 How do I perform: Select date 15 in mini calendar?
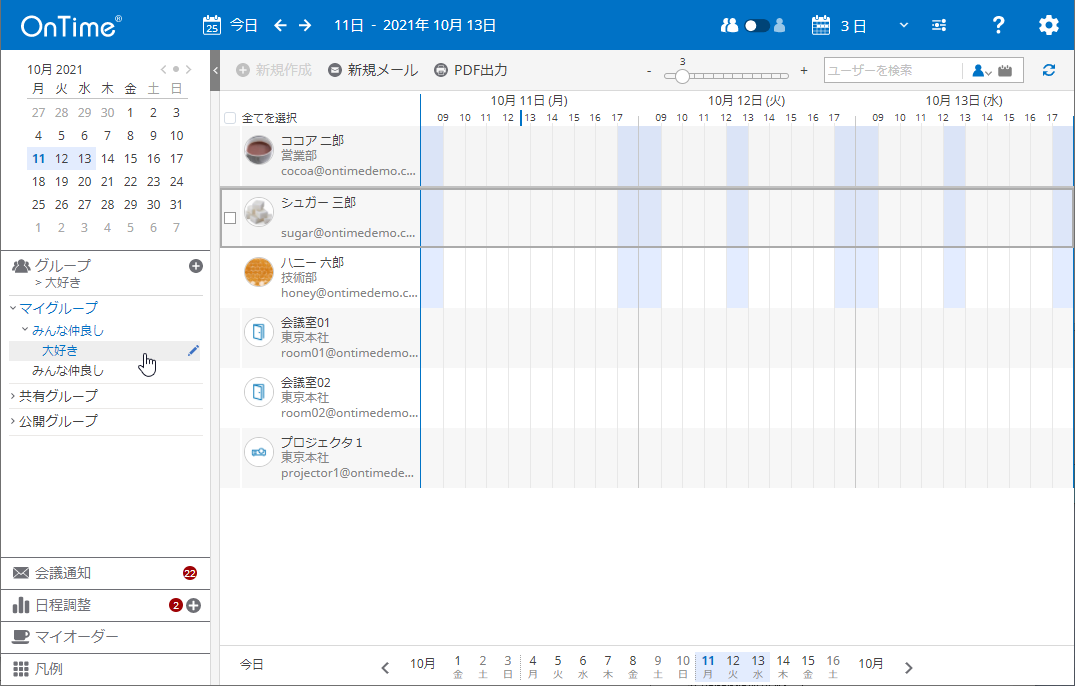130,158
